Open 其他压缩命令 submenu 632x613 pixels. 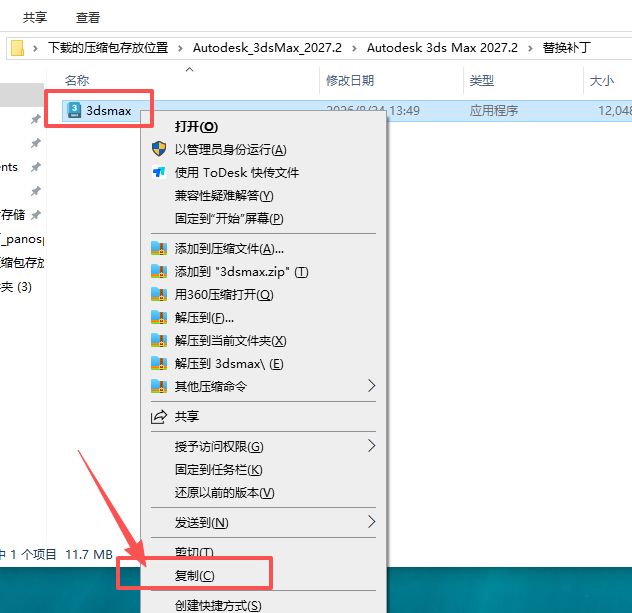[x=263, y=387]
